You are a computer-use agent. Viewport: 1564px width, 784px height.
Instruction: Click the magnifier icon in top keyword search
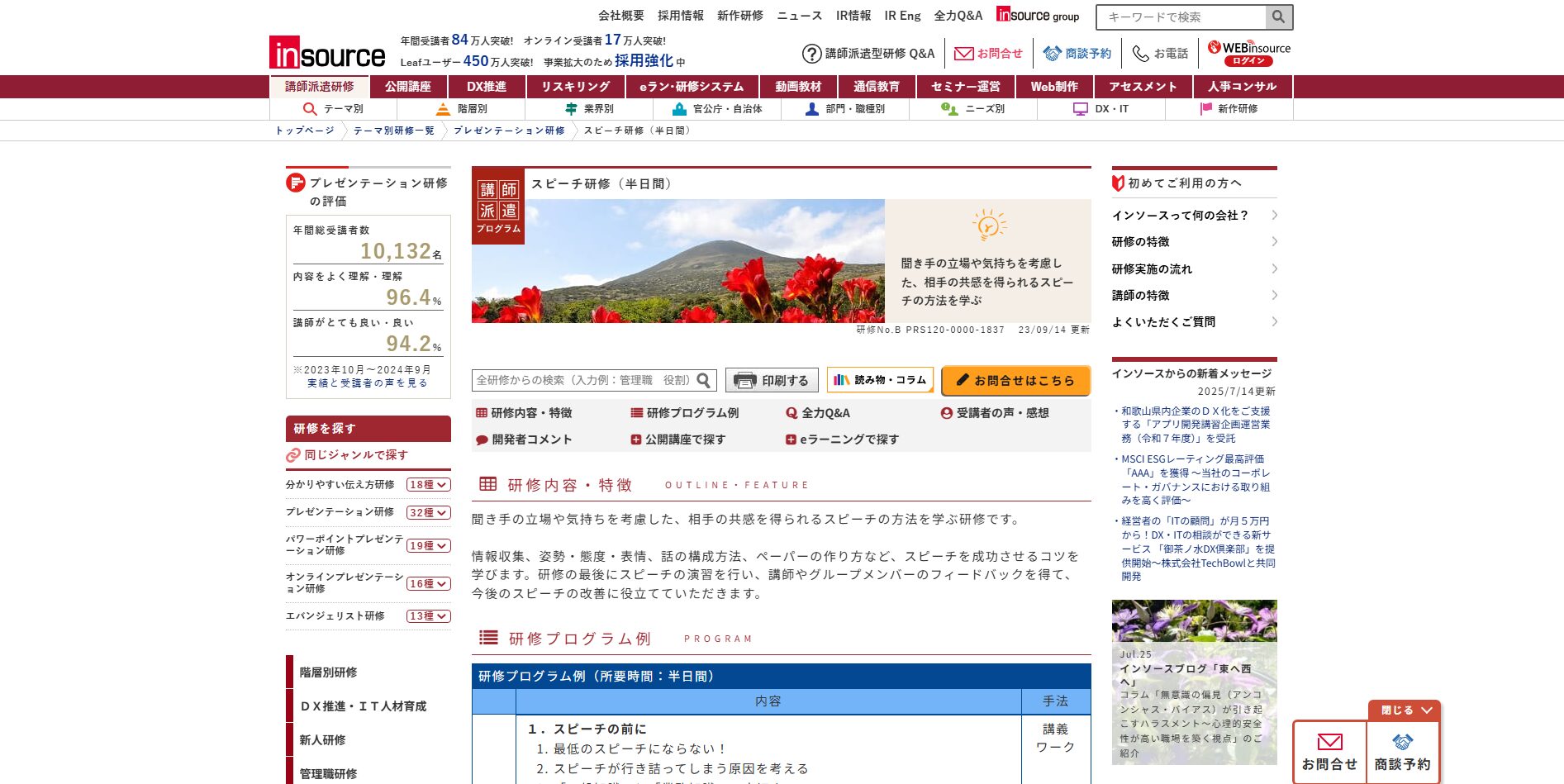[1278, 17]
